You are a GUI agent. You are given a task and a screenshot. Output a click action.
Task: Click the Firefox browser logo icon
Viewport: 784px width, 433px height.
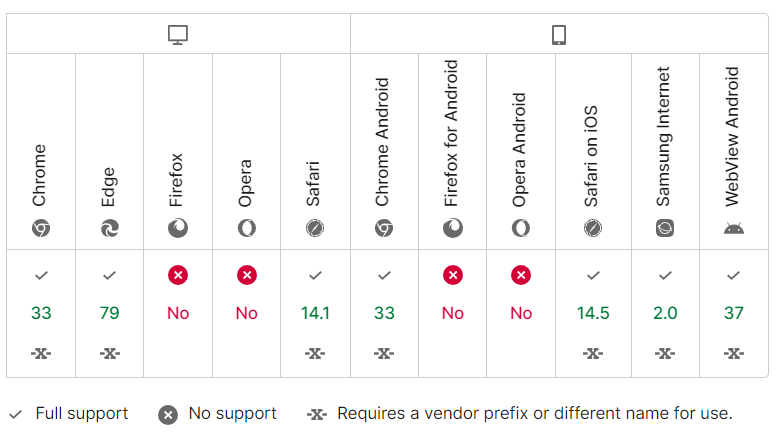178,228
